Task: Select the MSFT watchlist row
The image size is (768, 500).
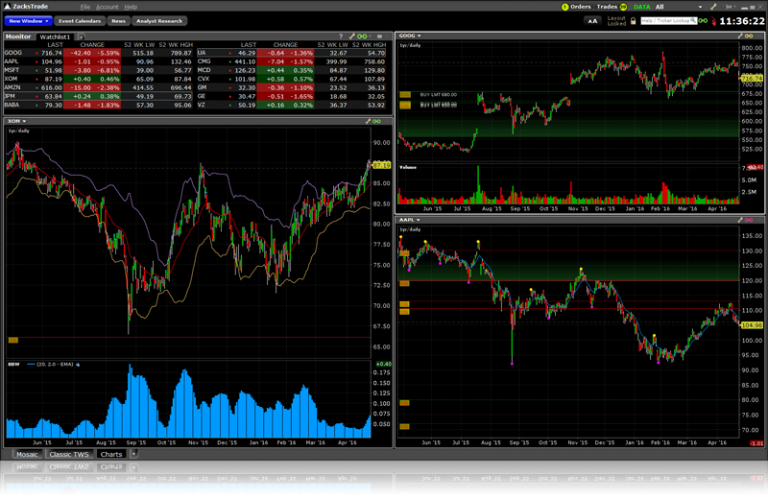Action: [98, 71]
